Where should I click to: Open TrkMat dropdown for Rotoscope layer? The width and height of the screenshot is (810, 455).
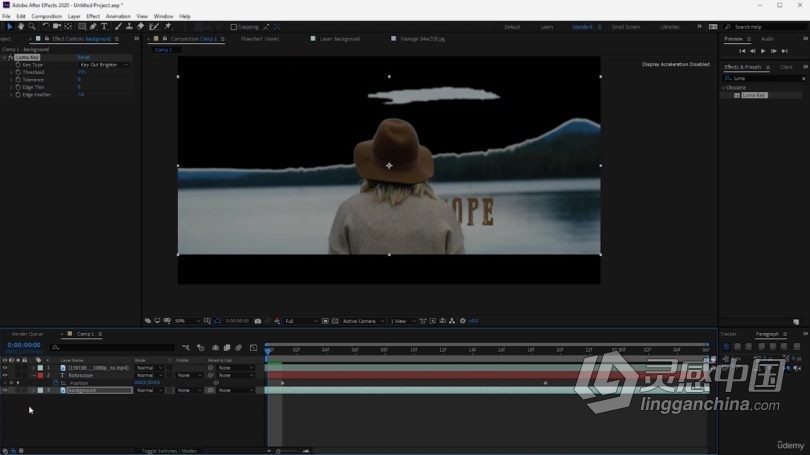(x=188, y=375)
